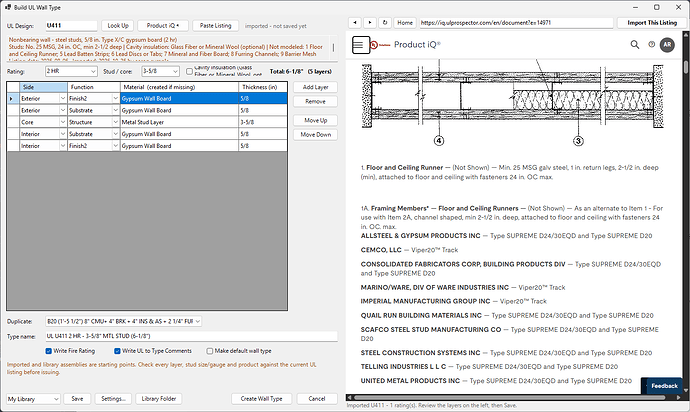Viewport: 690px width, 412px height.
Task: Click the Library Folder button
Action: click(x=159, y=399)
